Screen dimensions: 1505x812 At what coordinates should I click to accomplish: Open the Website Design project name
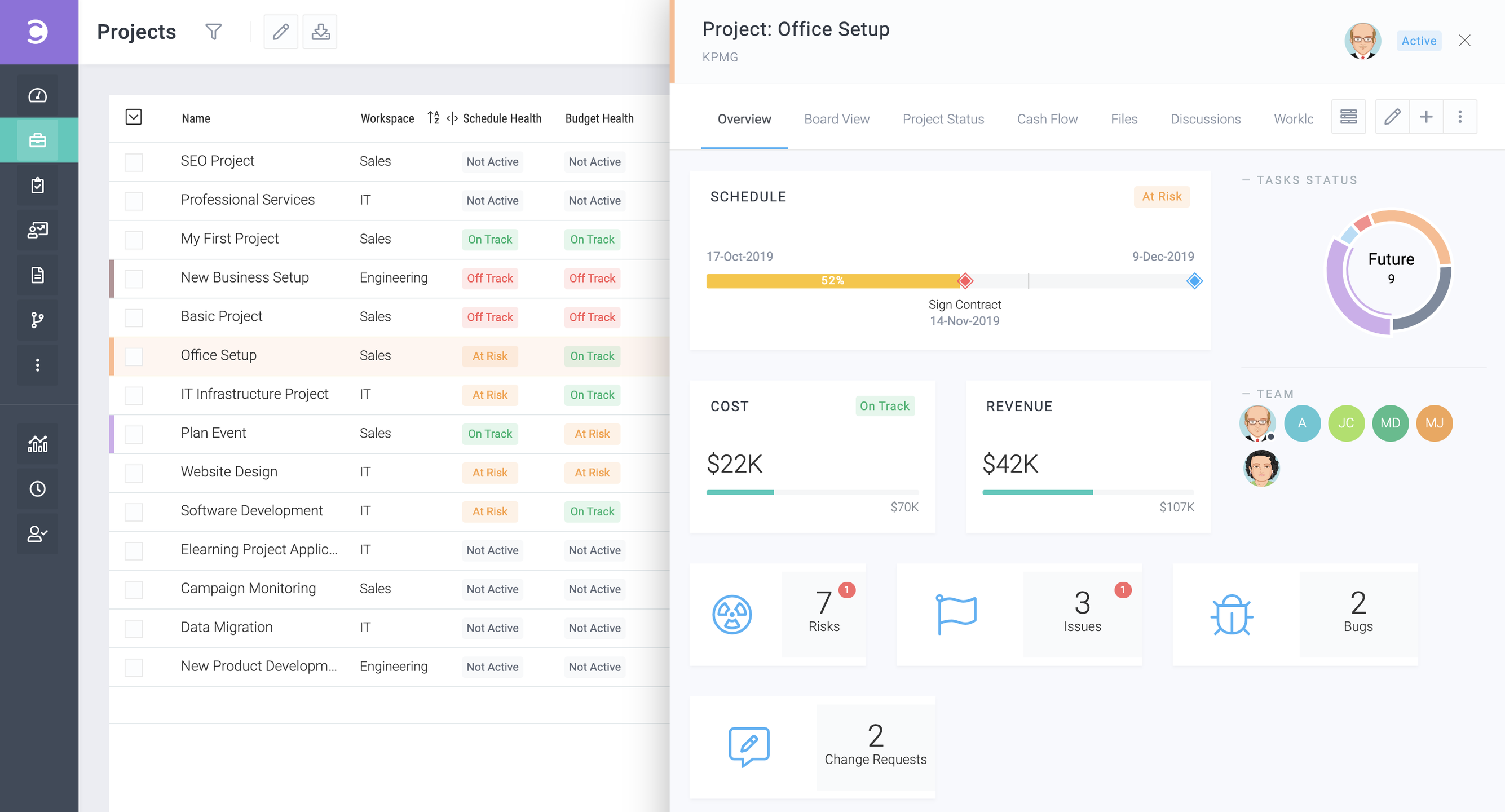click(229, 471)
